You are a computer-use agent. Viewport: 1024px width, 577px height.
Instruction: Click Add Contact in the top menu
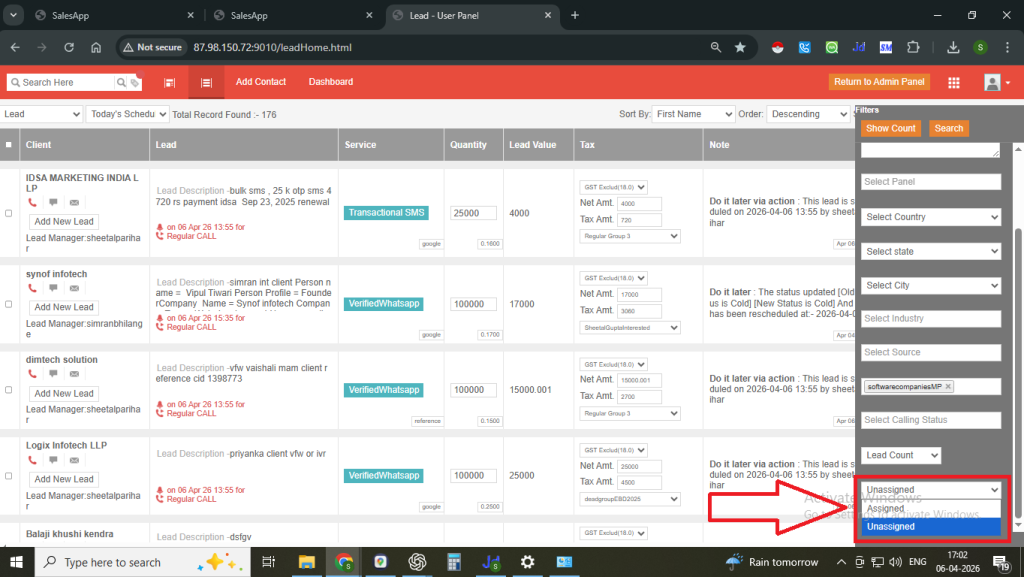click(x=261, y=82)
